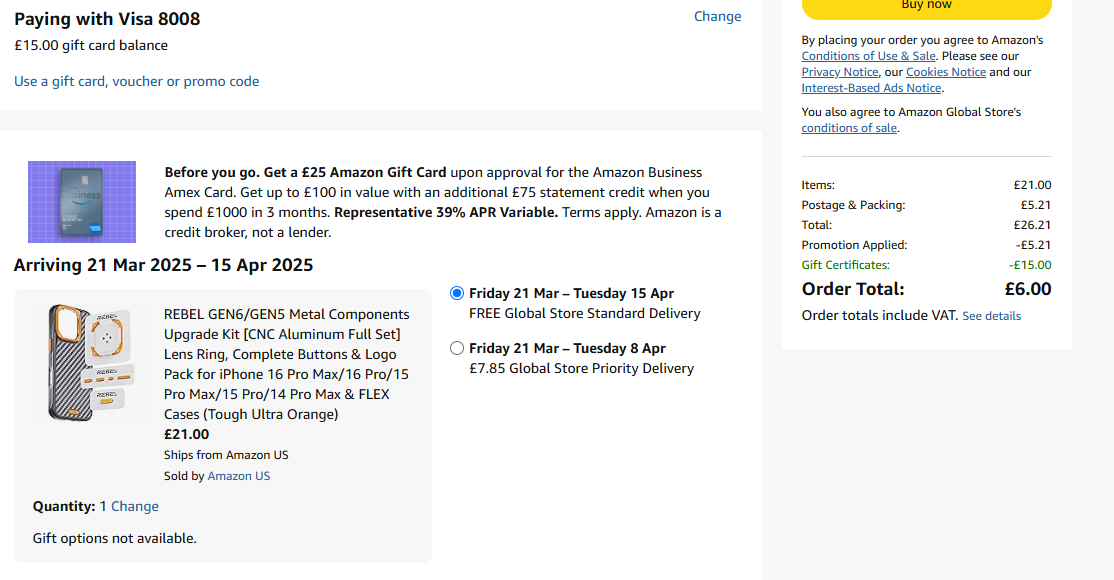Open the Interest-Based Ads Notice link
This screenshot has width=1114, height=580.
point(871,88)
